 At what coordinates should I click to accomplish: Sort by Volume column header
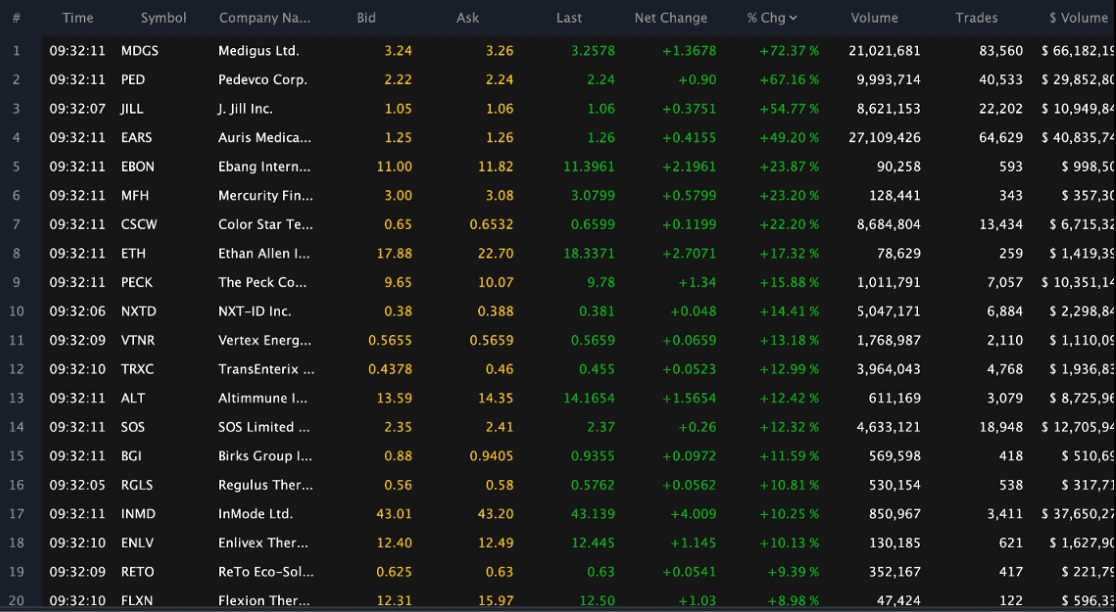point(875,18)
